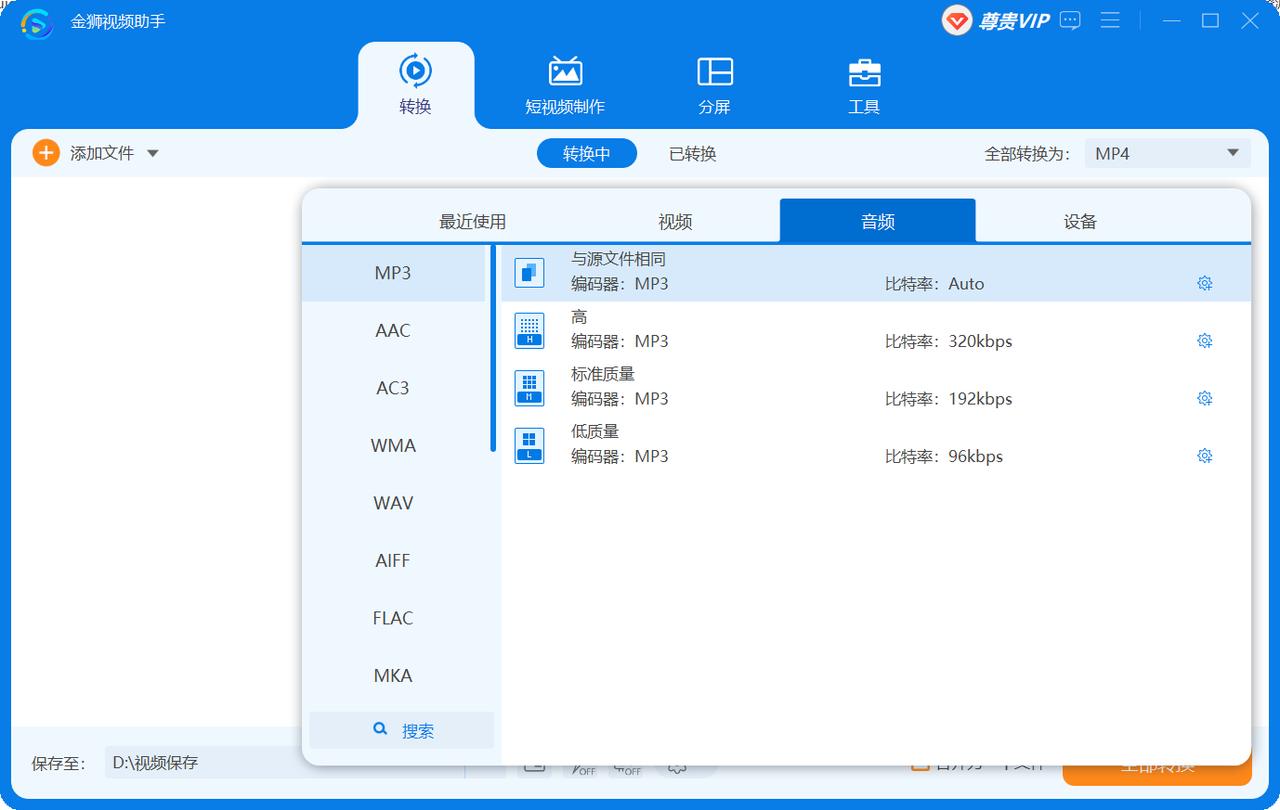1280x810 pixels.
Task: Open settings gear for the 320kbps MP3 preset
Action: (x=1204, y=340)
